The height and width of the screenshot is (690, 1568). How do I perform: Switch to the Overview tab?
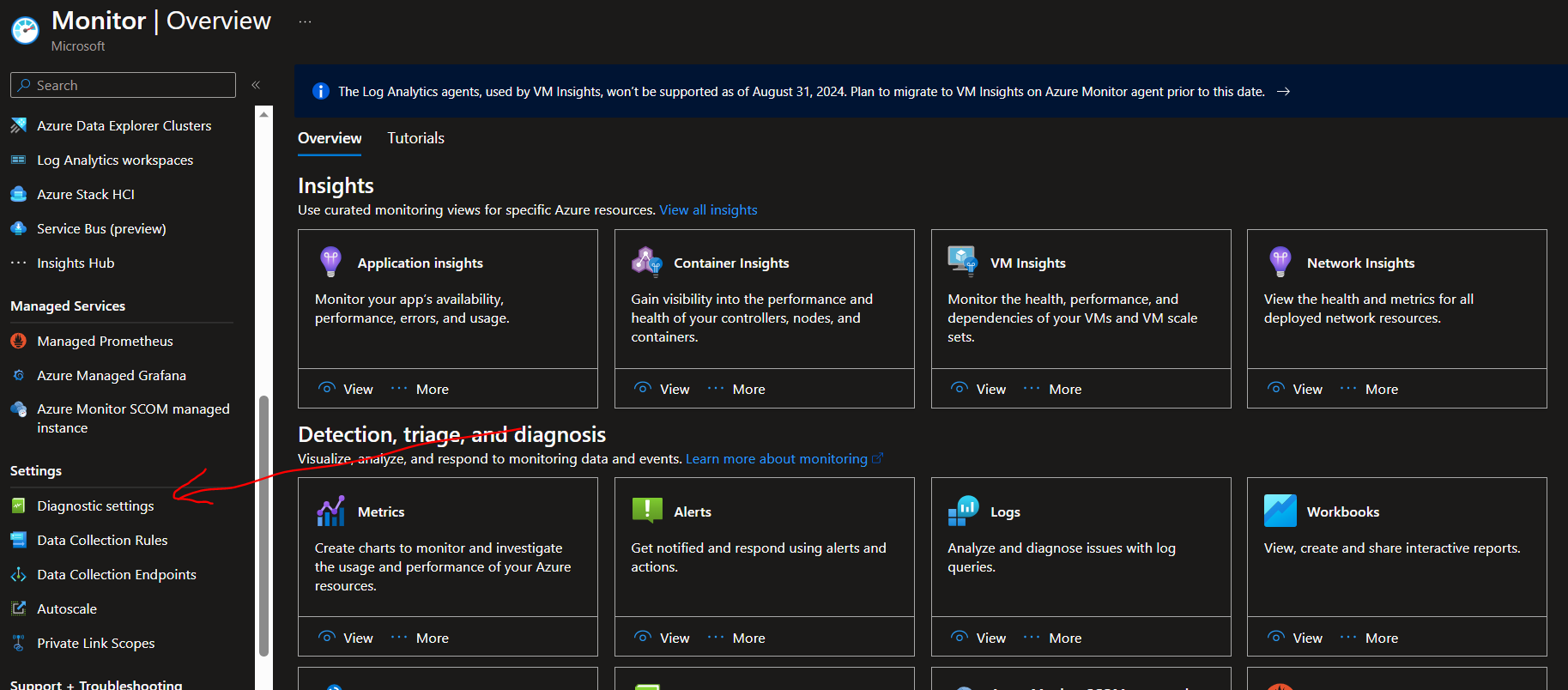click(330, 138)
